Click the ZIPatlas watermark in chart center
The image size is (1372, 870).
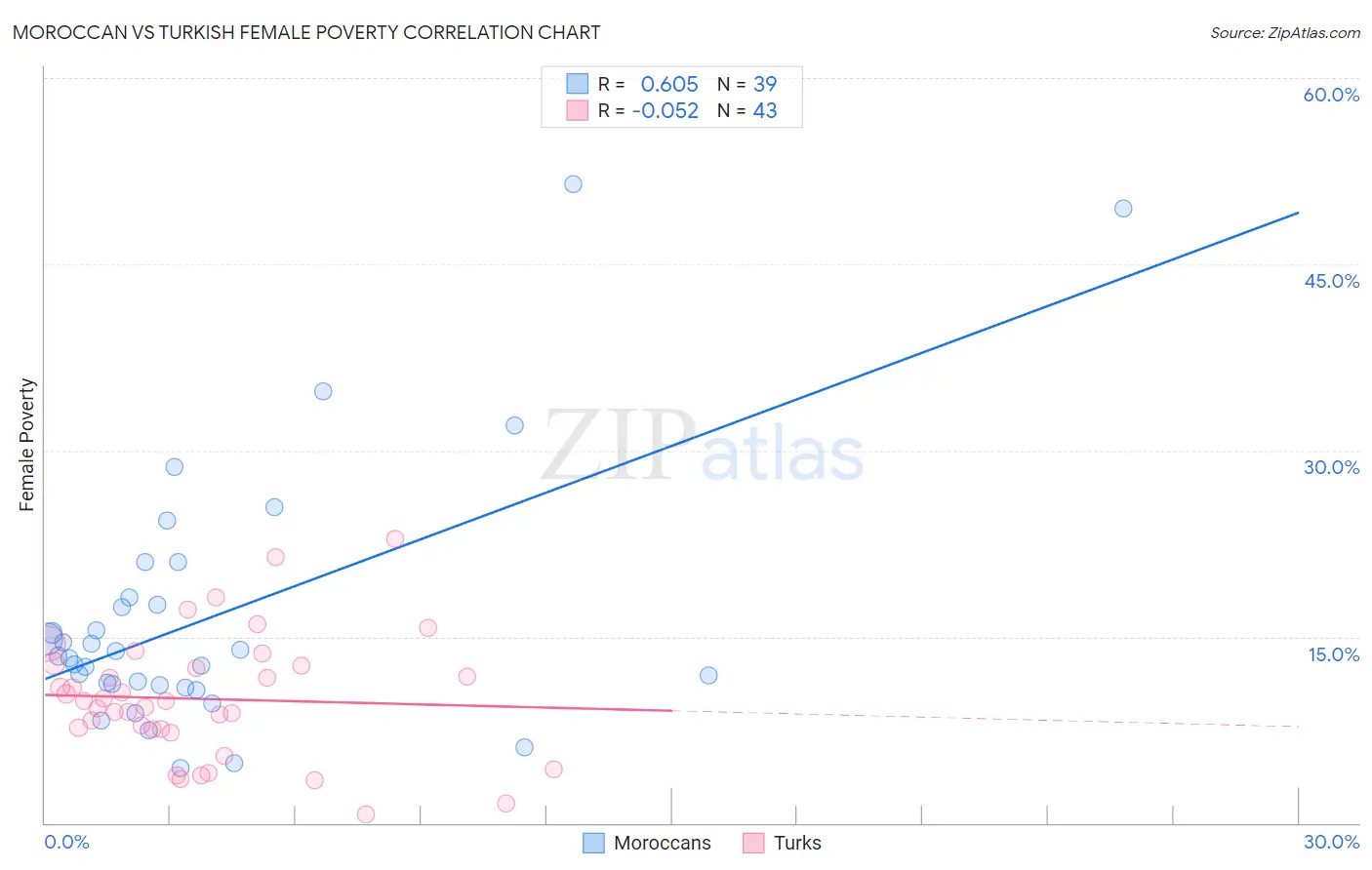[703, 447]
